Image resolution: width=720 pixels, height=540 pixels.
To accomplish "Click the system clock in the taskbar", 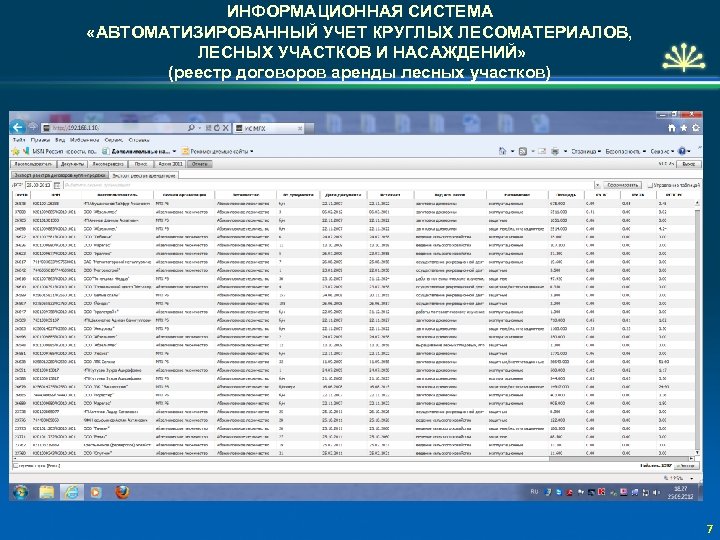I will (680, 492).
